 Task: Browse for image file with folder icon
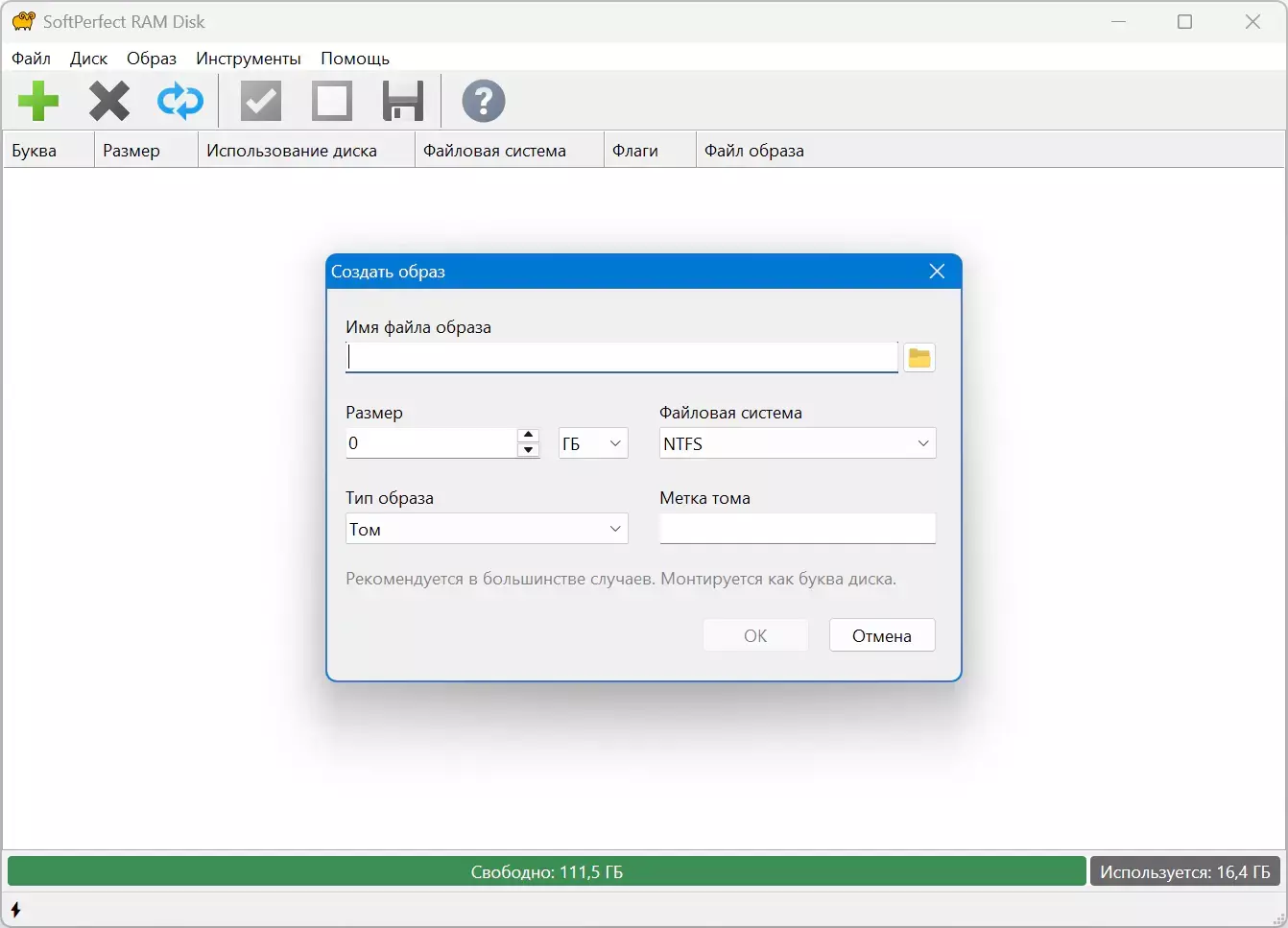click(919, 358)
